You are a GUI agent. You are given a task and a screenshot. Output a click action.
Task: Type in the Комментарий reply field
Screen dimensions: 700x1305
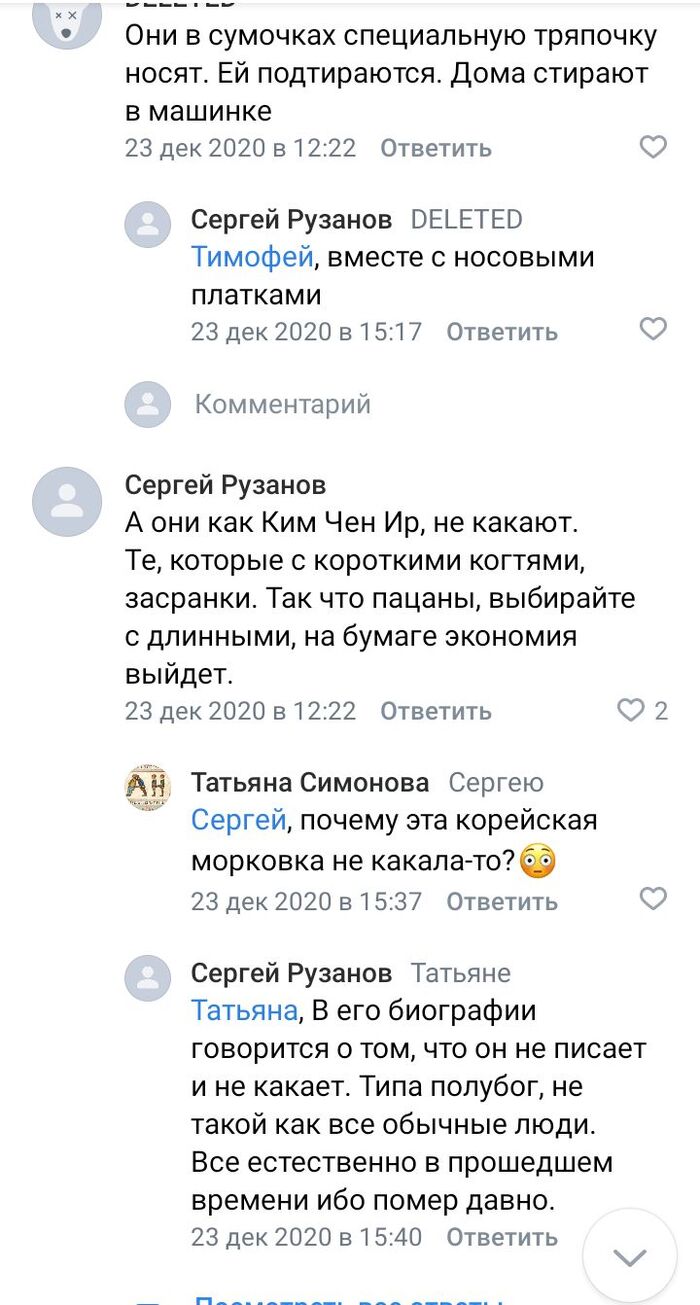click(283, 404)
